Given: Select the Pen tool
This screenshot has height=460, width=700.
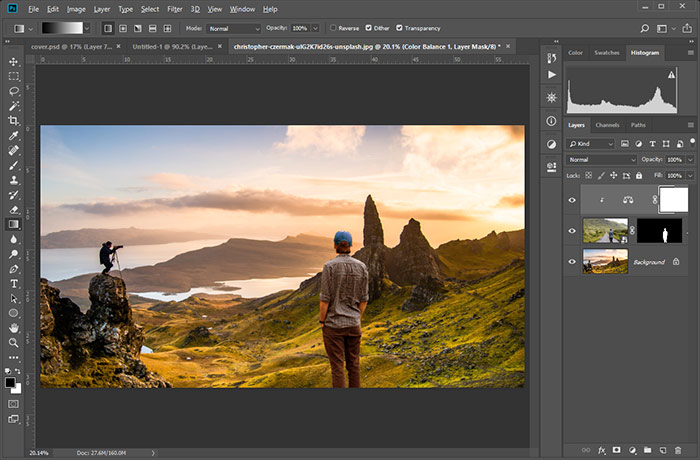Looking at the screenshot, I should point(14,269).
